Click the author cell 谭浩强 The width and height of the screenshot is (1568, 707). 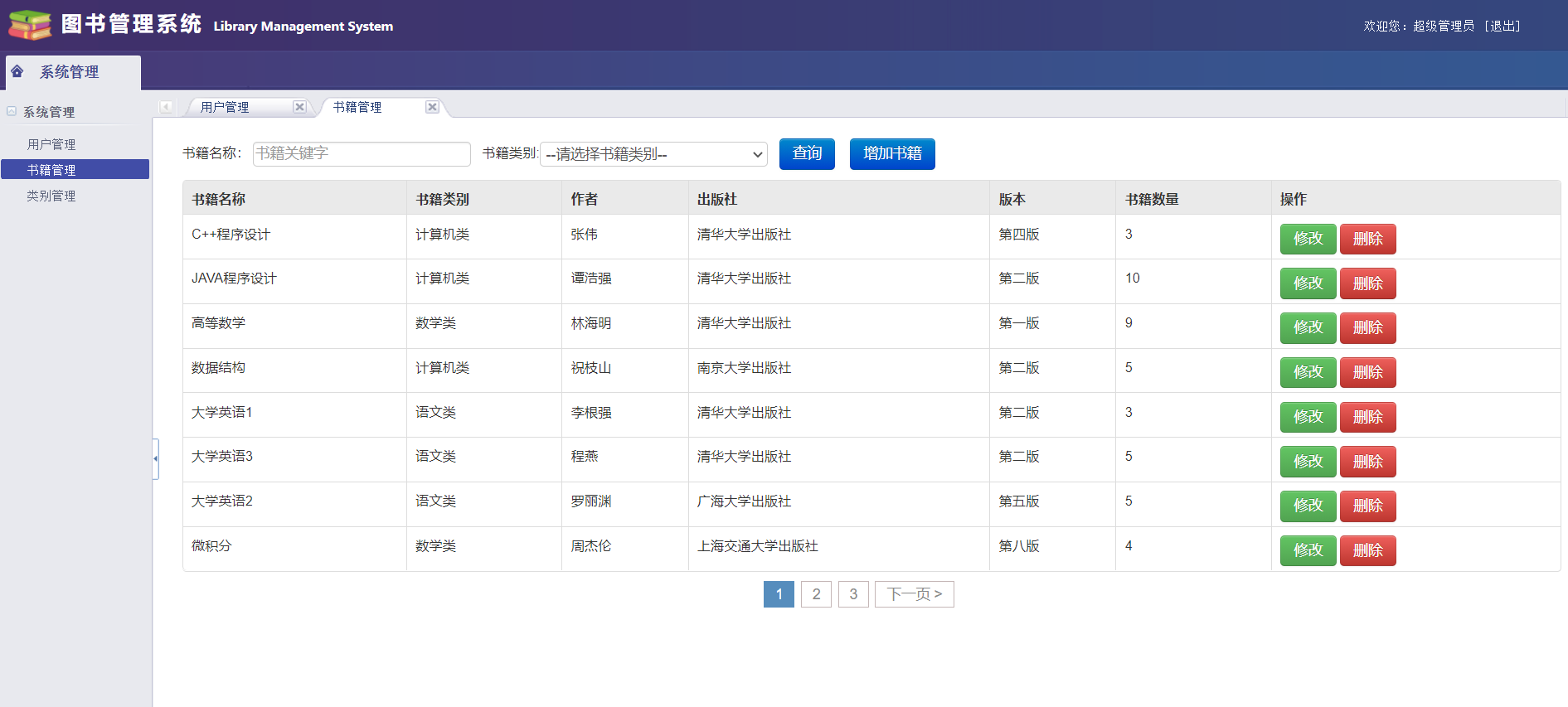591,278
